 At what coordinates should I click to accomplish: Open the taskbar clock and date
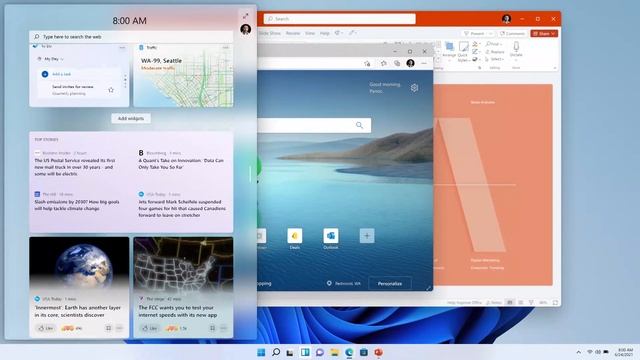(x=624, y=352)
